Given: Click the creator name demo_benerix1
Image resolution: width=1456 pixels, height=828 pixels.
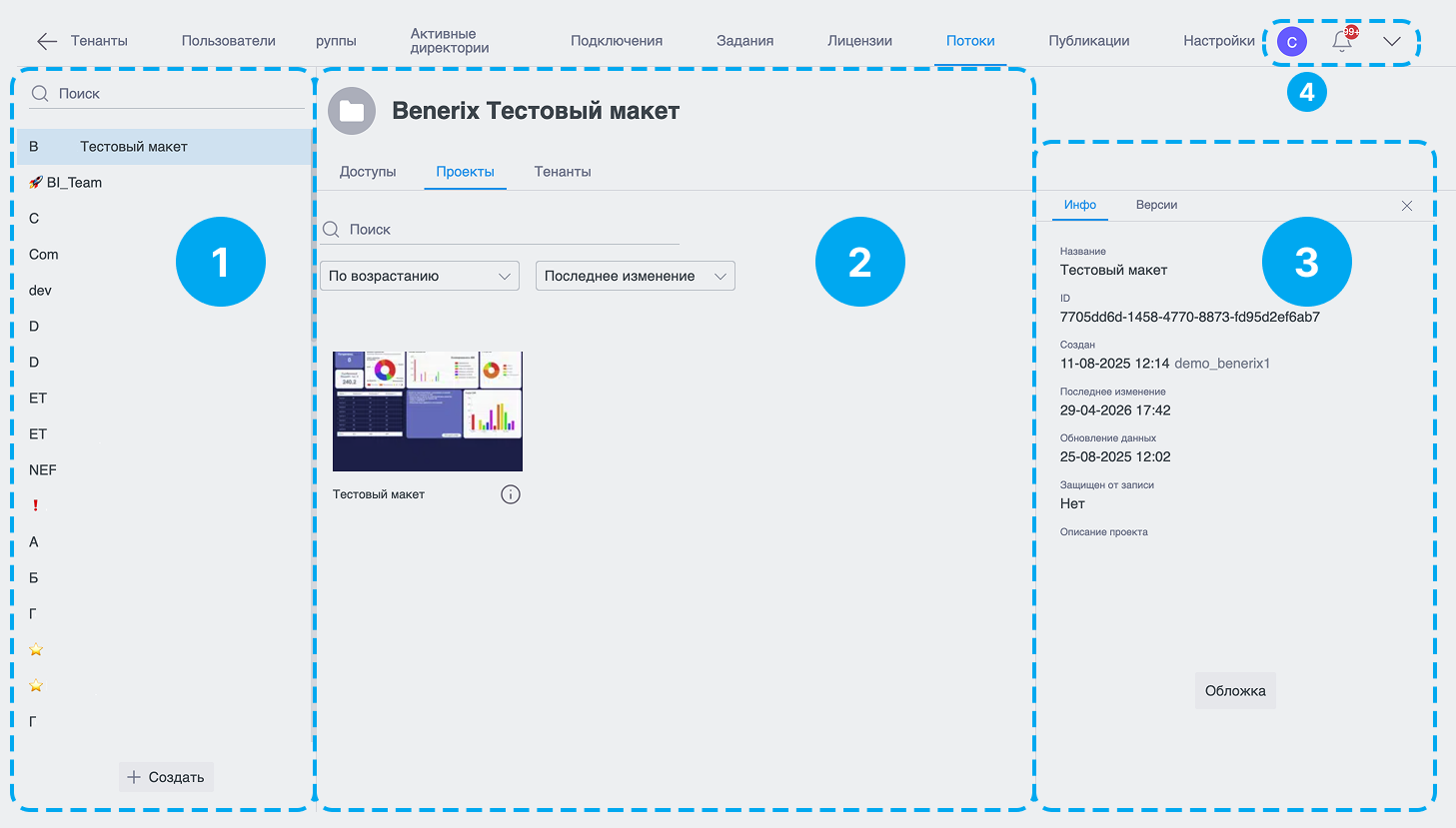Looking at the screenshot, I should click(1222, 364).
